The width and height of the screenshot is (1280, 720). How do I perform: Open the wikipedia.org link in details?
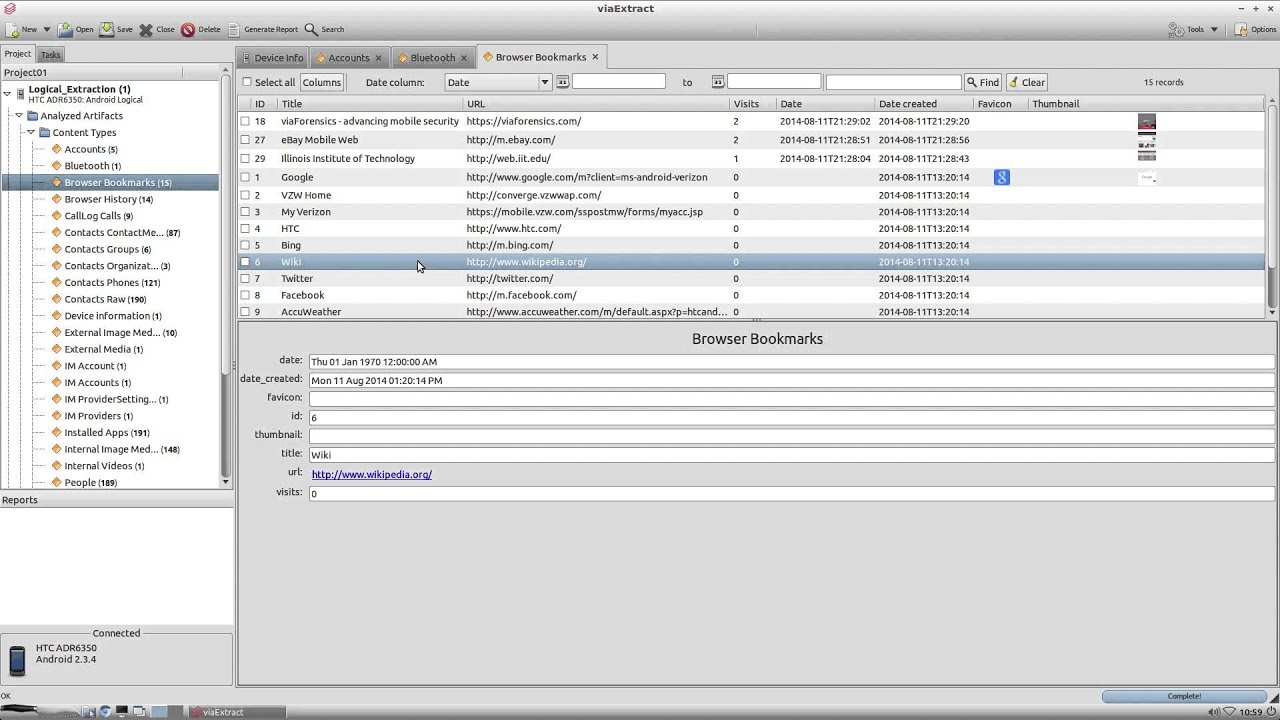(x=371, y=475)
